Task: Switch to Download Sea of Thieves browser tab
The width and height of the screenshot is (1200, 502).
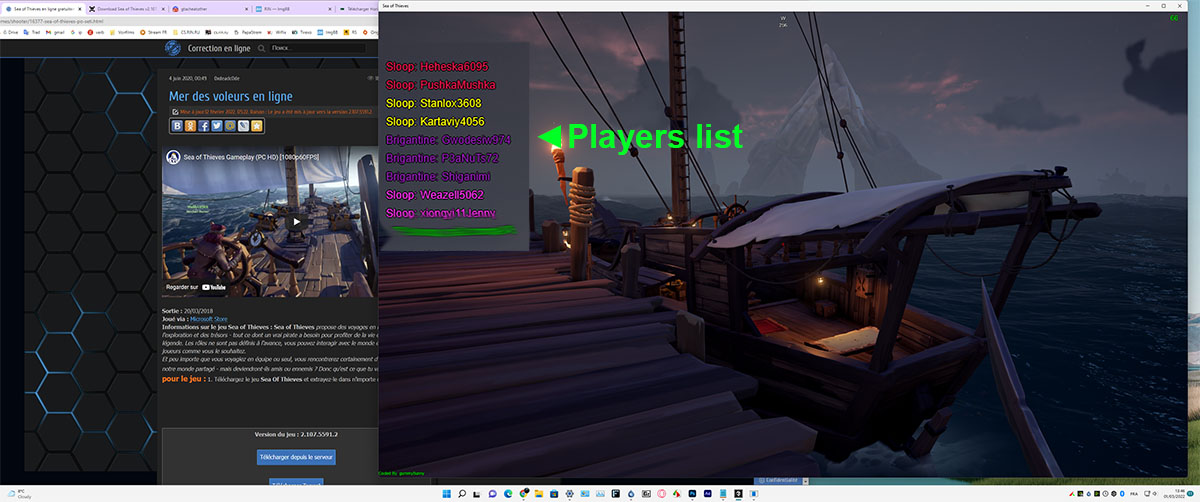Action: (127, 9)
